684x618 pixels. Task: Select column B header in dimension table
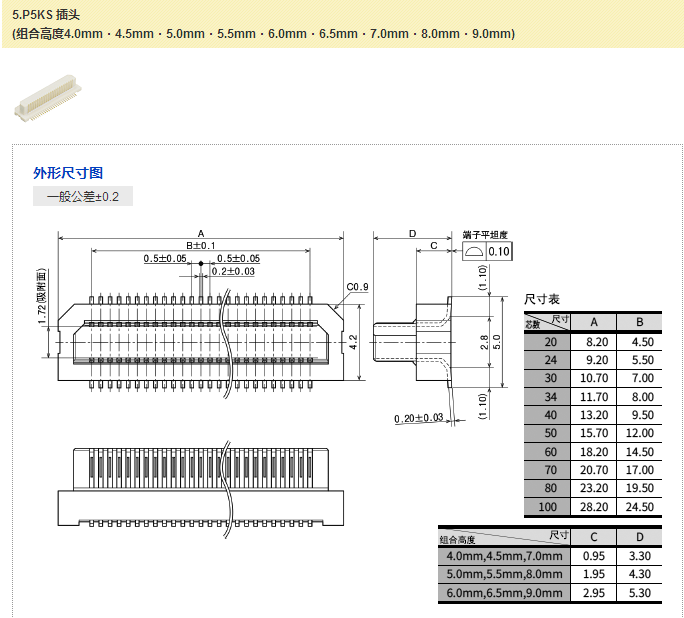click(x=639, y=322)
